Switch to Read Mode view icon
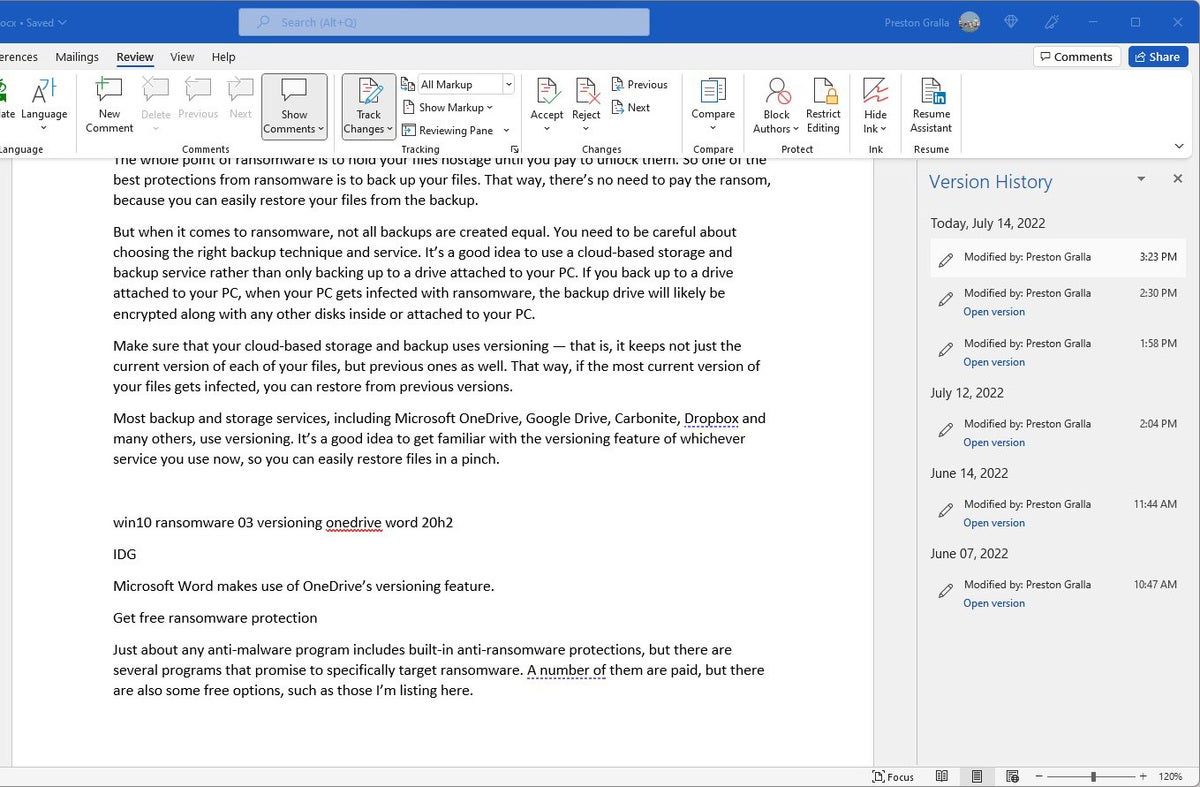Image resolution: width=1200 pixels, height=787 pixels. pos(941,776)
